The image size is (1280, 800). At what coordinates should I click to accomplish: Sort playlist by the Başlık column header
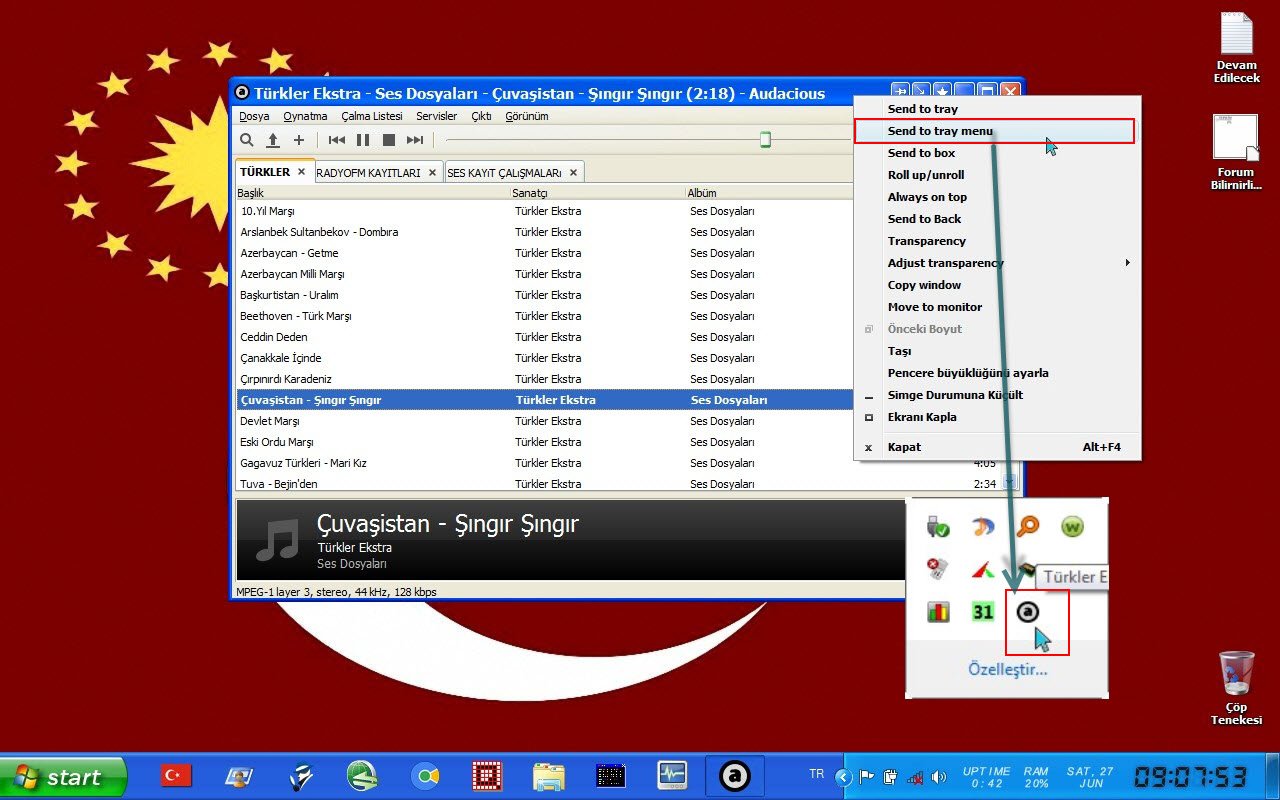[373, 193]
